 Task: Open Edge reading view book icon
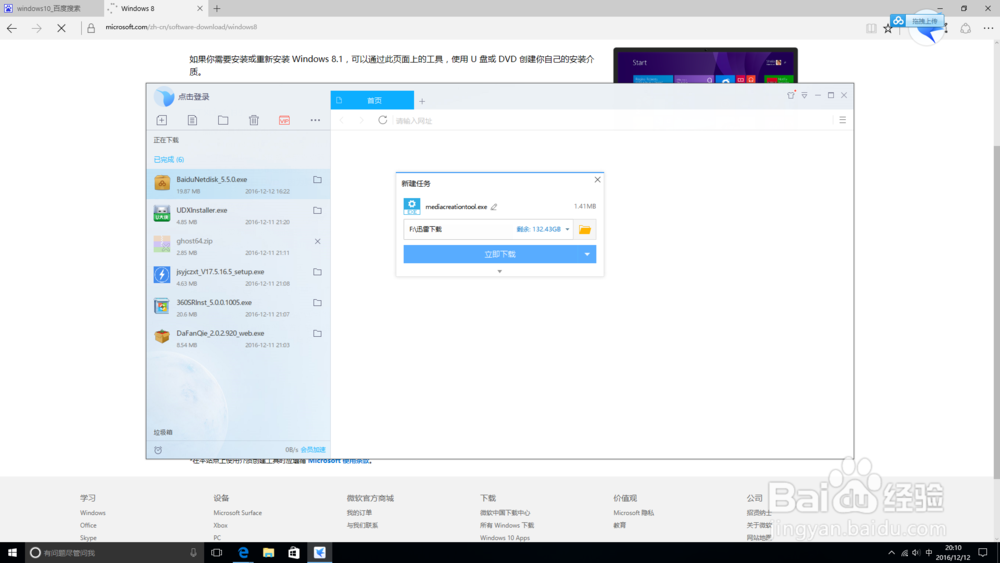coord(871,28)
